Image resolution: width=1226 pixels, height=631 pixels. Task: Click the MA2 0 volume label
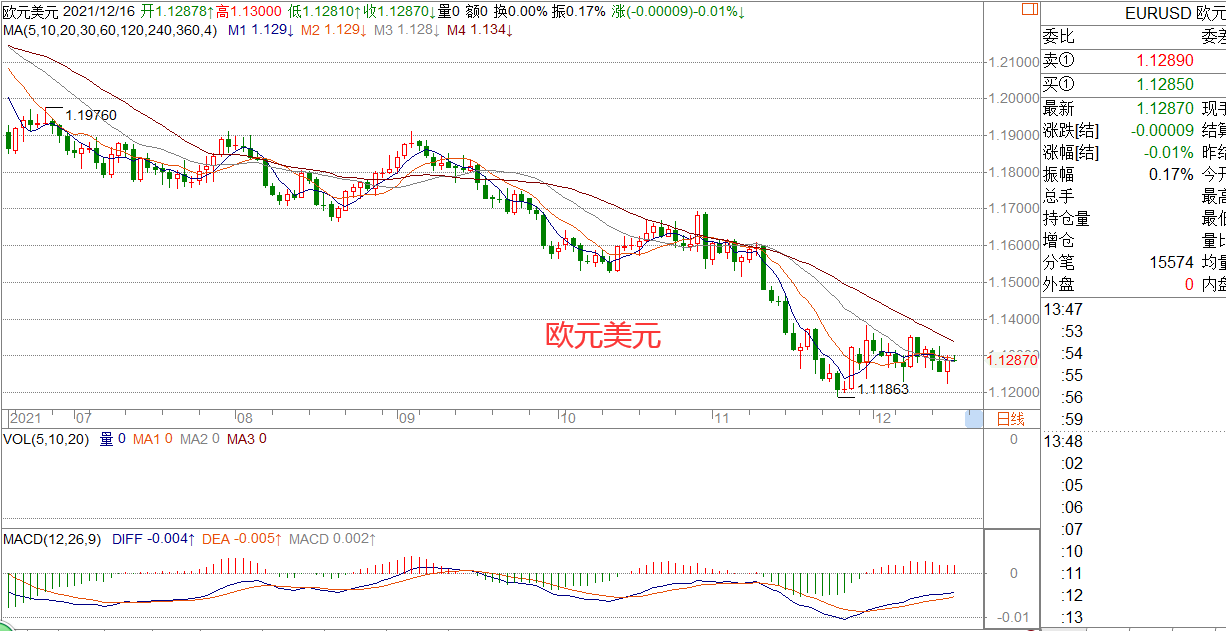(200, 439)
